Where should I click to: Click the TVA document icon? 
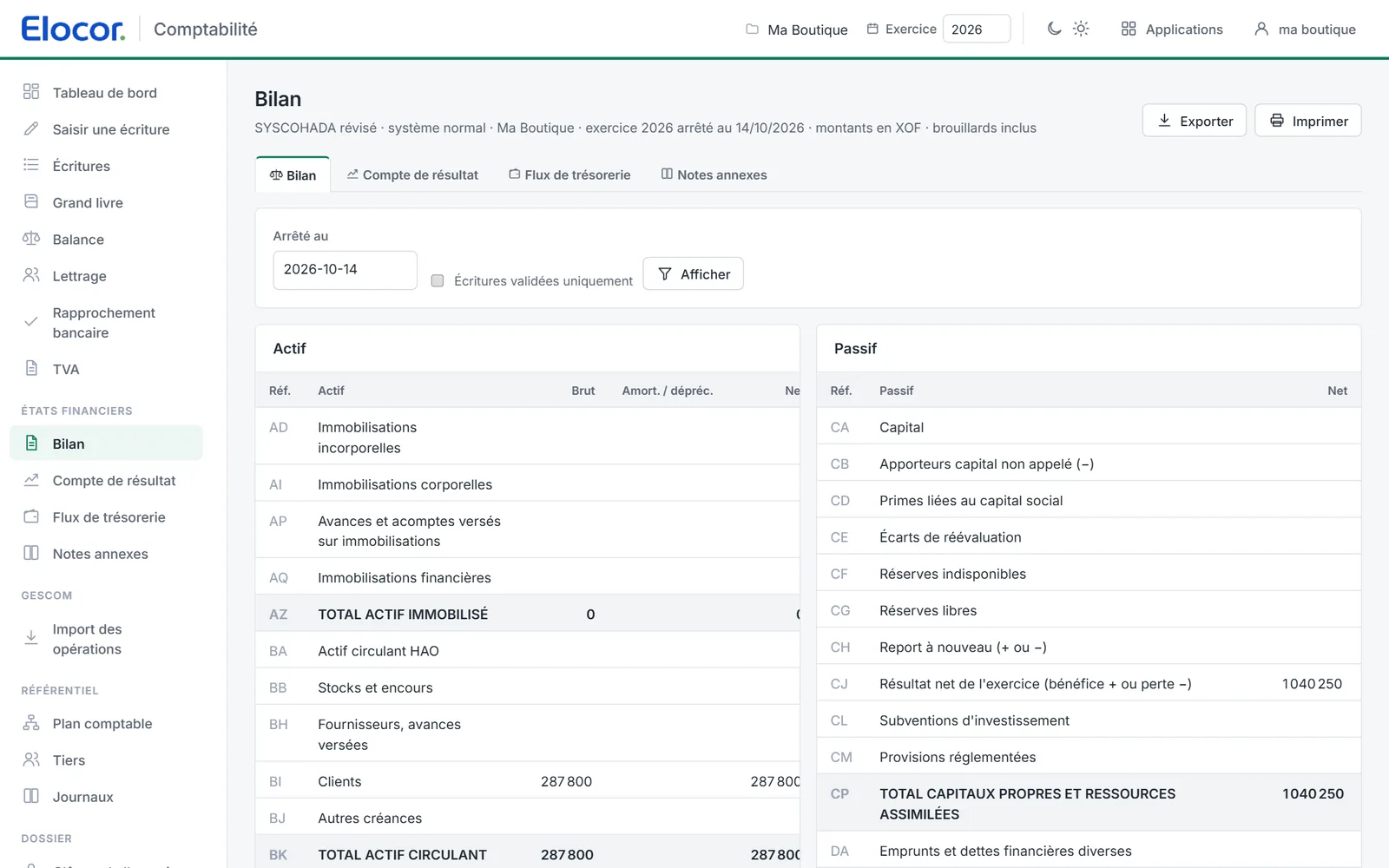pyautogui.click(x=31, y=368)
